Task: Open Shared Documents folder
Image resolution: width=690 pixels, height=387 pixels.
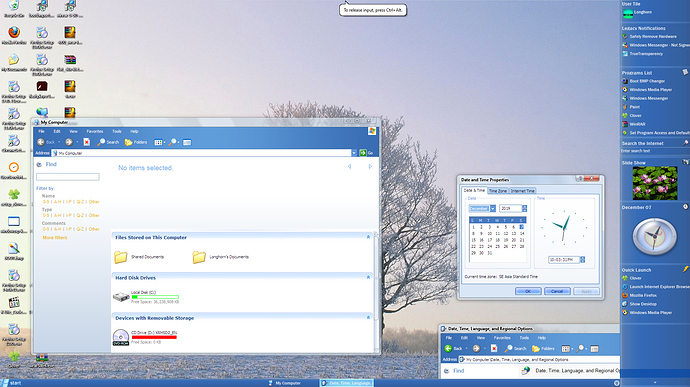Action: click(x=121, y=257)
